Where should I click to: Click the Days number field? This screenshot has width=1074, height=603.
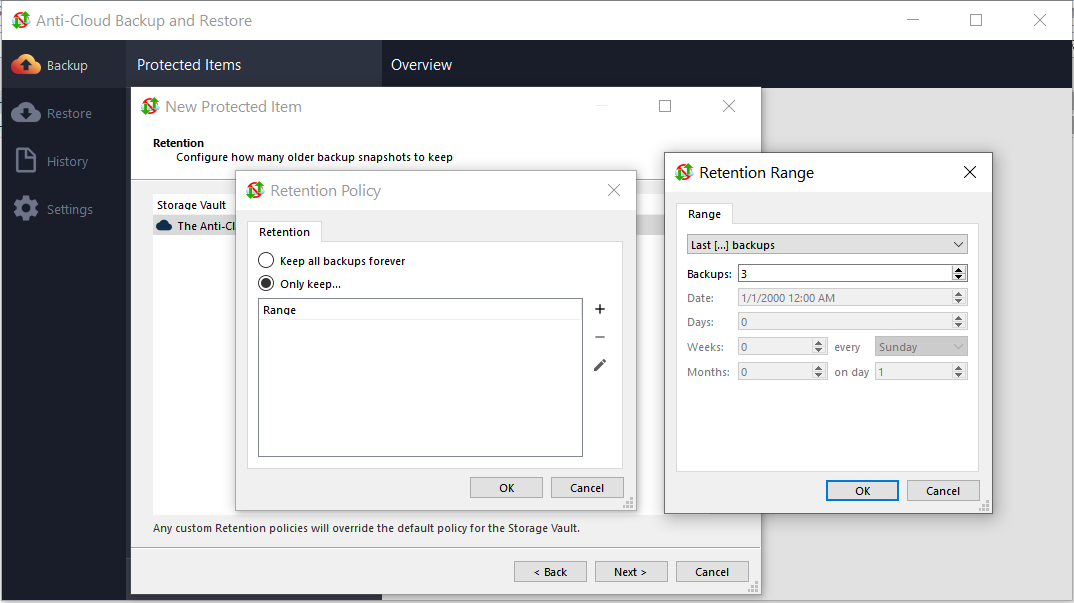point(845,322)
